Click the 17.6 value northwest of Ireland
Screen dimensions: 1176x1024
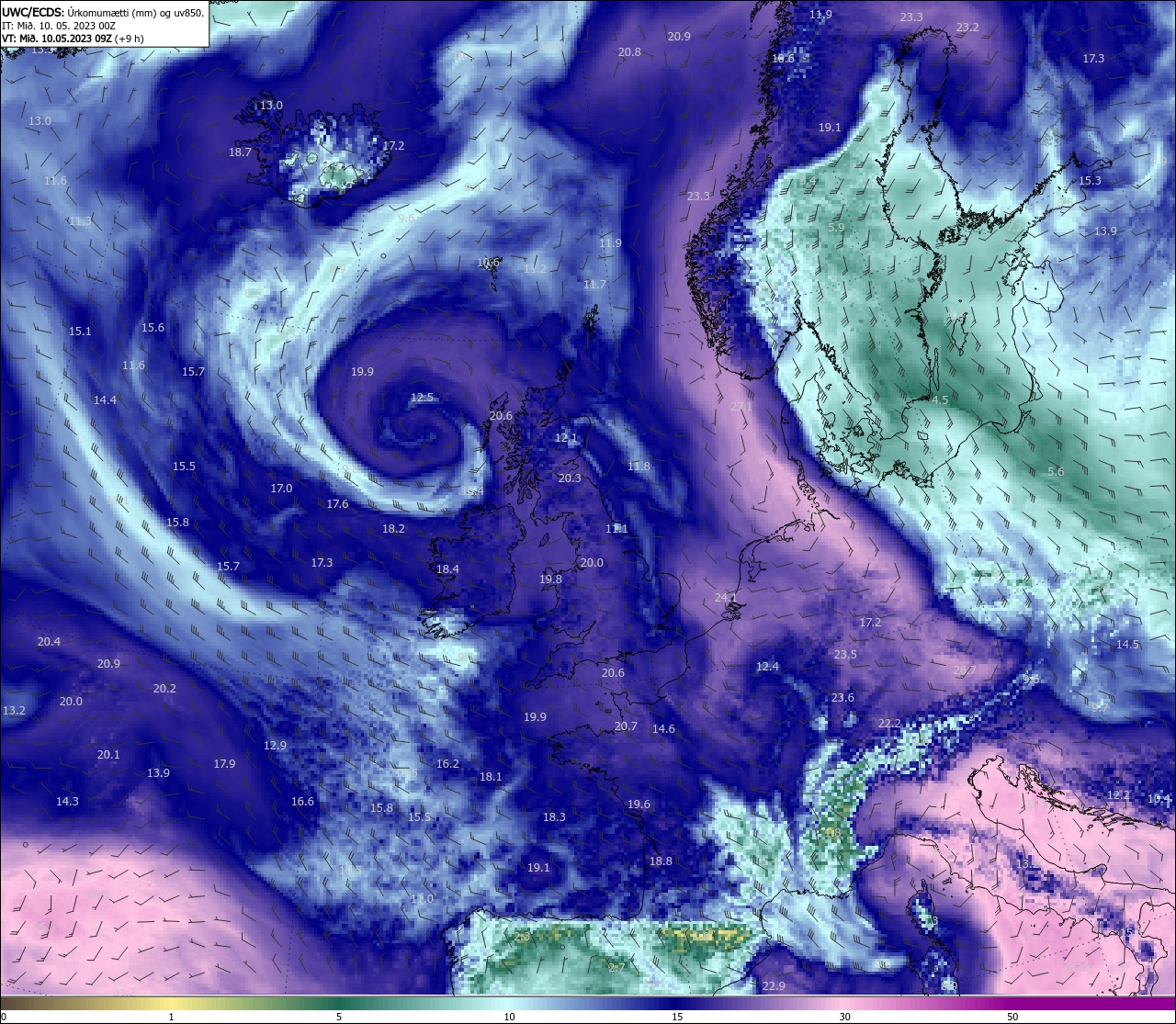tap(337, 504)
